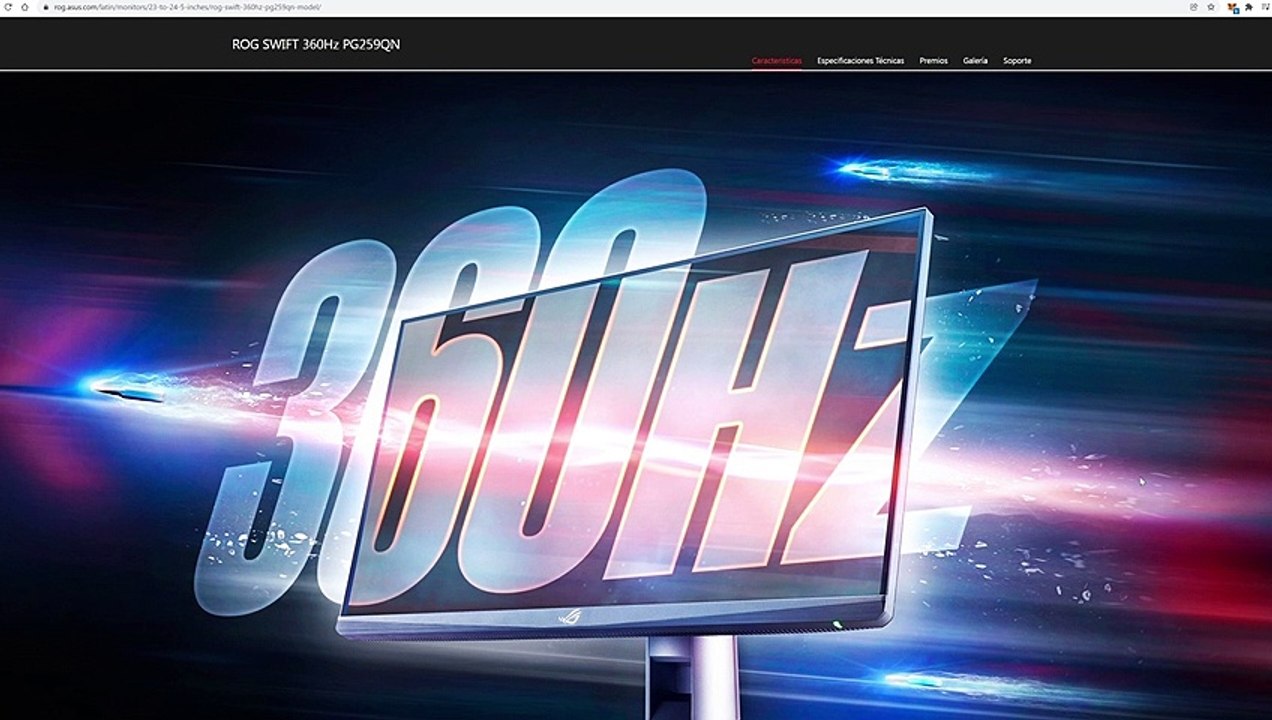The image size is (1272, 720).
Task: View site info via the padlock icon
Action: [45, 7]
